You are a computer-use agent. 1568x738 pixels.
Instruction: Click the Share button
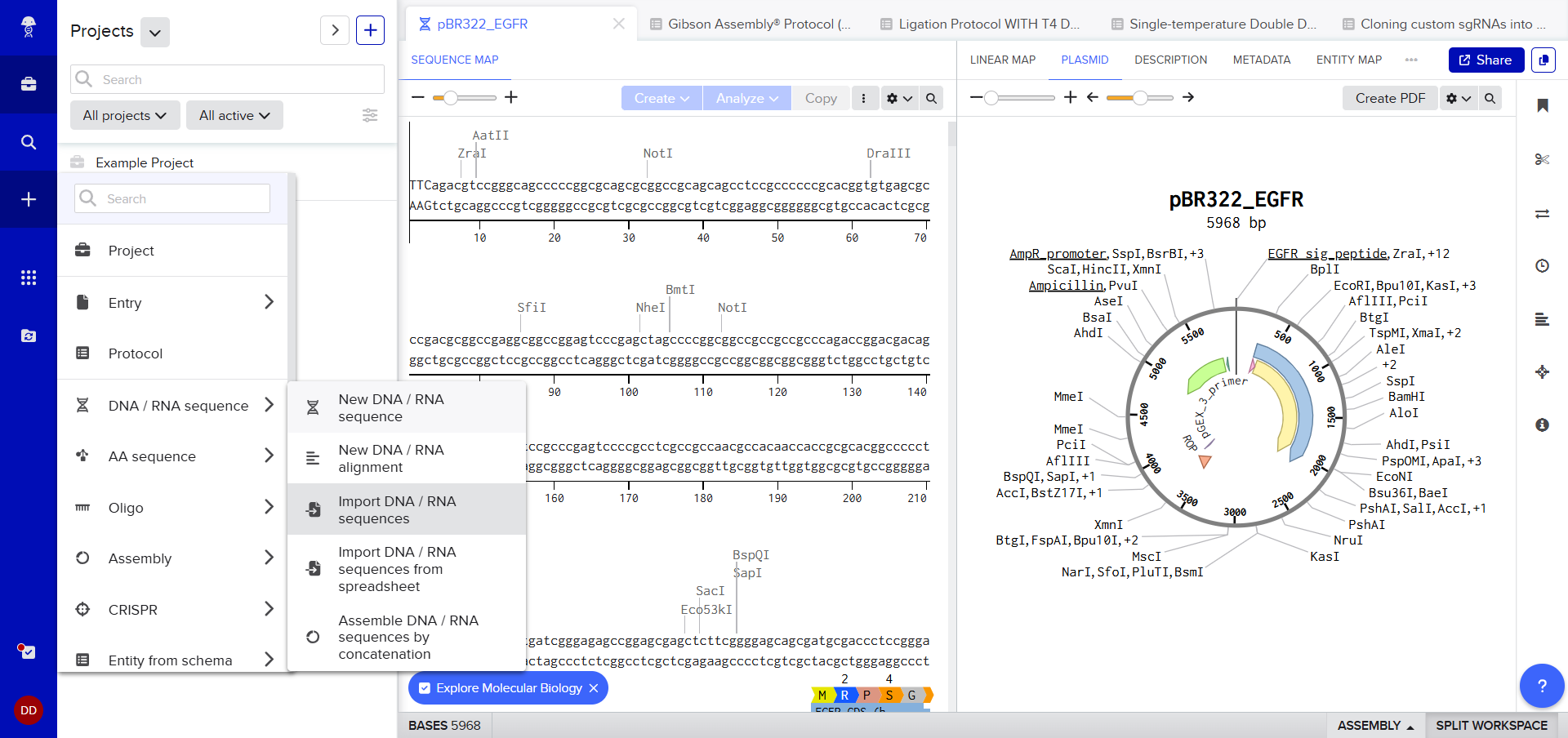click(x=1486, y=60)
